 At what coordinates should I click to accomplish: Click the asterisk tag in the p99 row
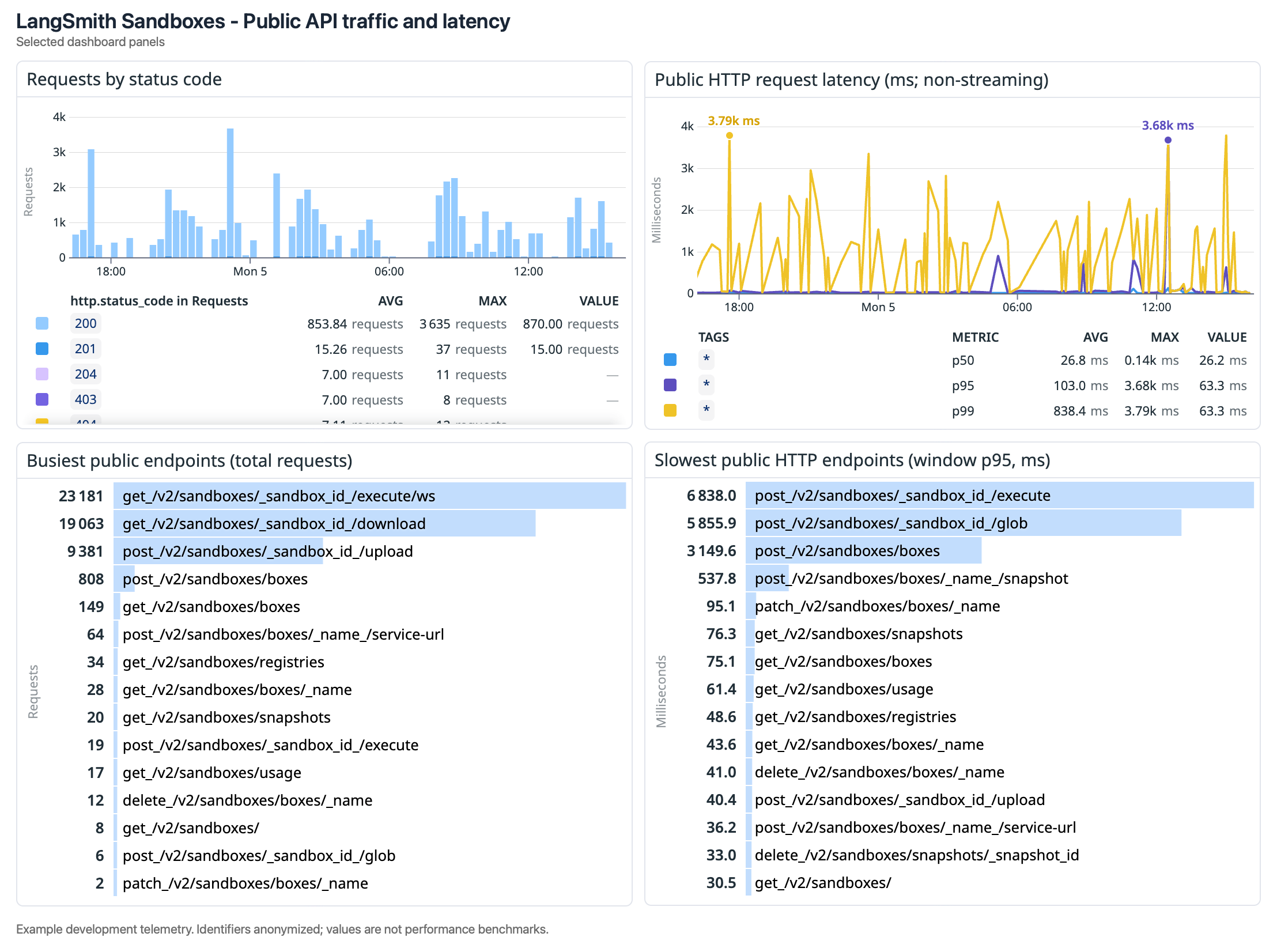point(706,410)
